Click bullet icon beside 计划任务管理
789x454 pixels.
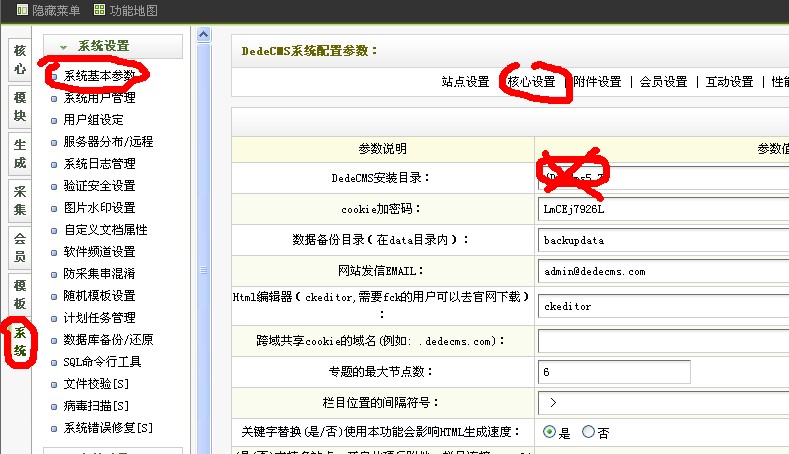click(54, 319)
